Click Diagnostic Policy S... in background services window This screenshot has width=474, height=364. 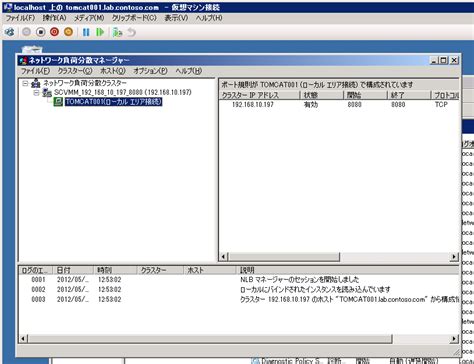coord(292,361)
